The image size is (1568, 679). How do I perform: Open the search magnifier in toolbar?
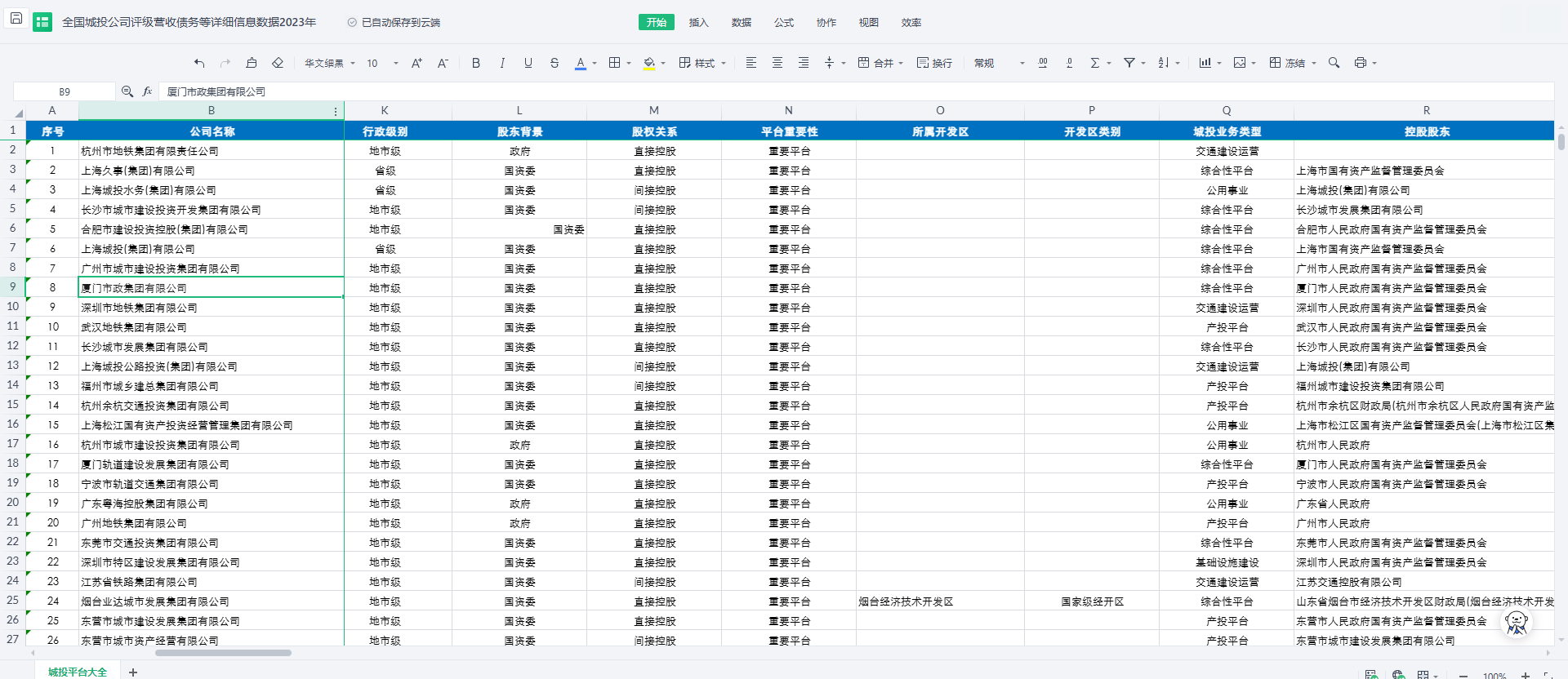(1334, 63)
